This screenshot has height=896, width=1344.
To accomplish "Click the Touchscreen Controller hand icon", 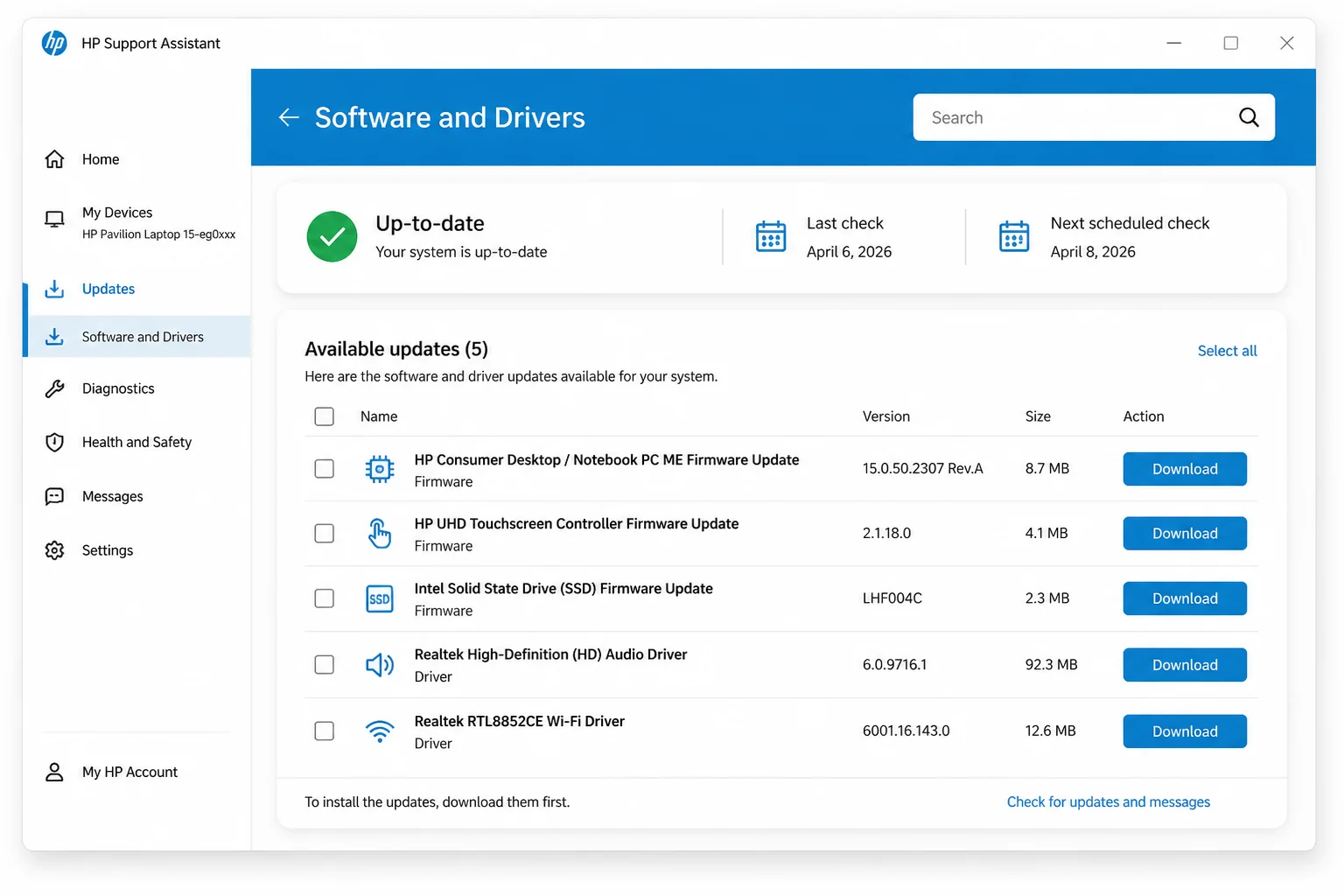I will click(380, 534).
